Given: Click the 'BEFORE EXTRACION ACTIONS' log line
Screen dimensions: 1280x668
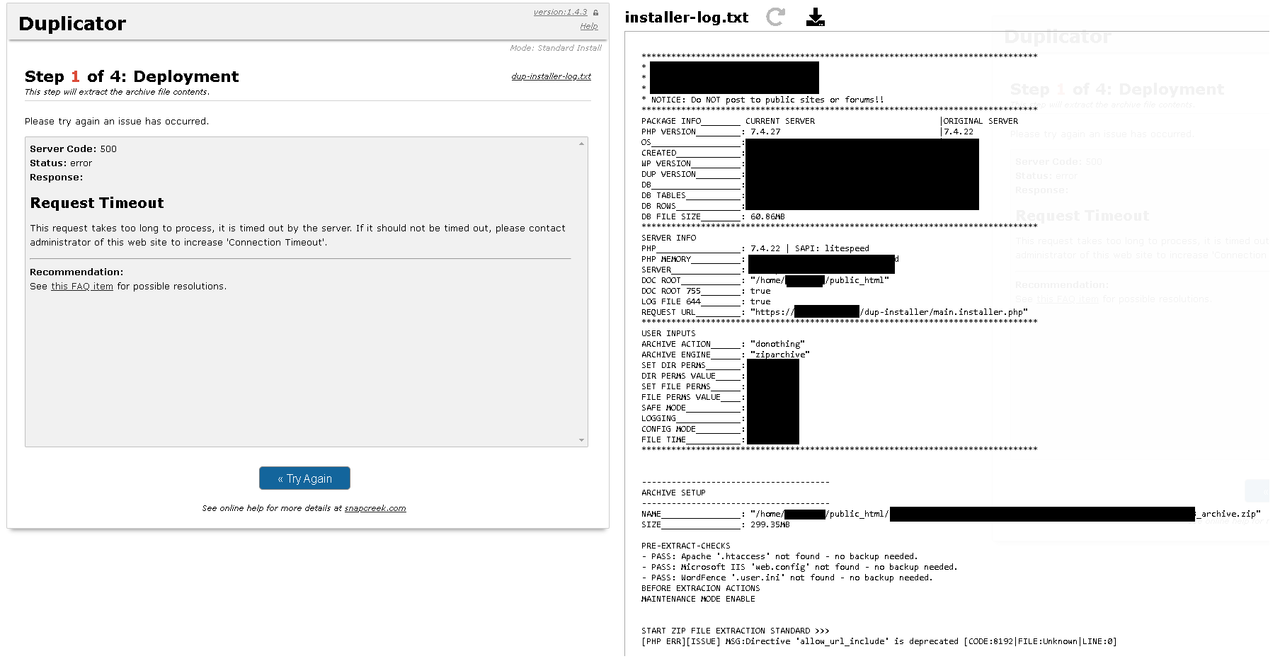Looking at the screenshot, I should [x=701, y=588].
